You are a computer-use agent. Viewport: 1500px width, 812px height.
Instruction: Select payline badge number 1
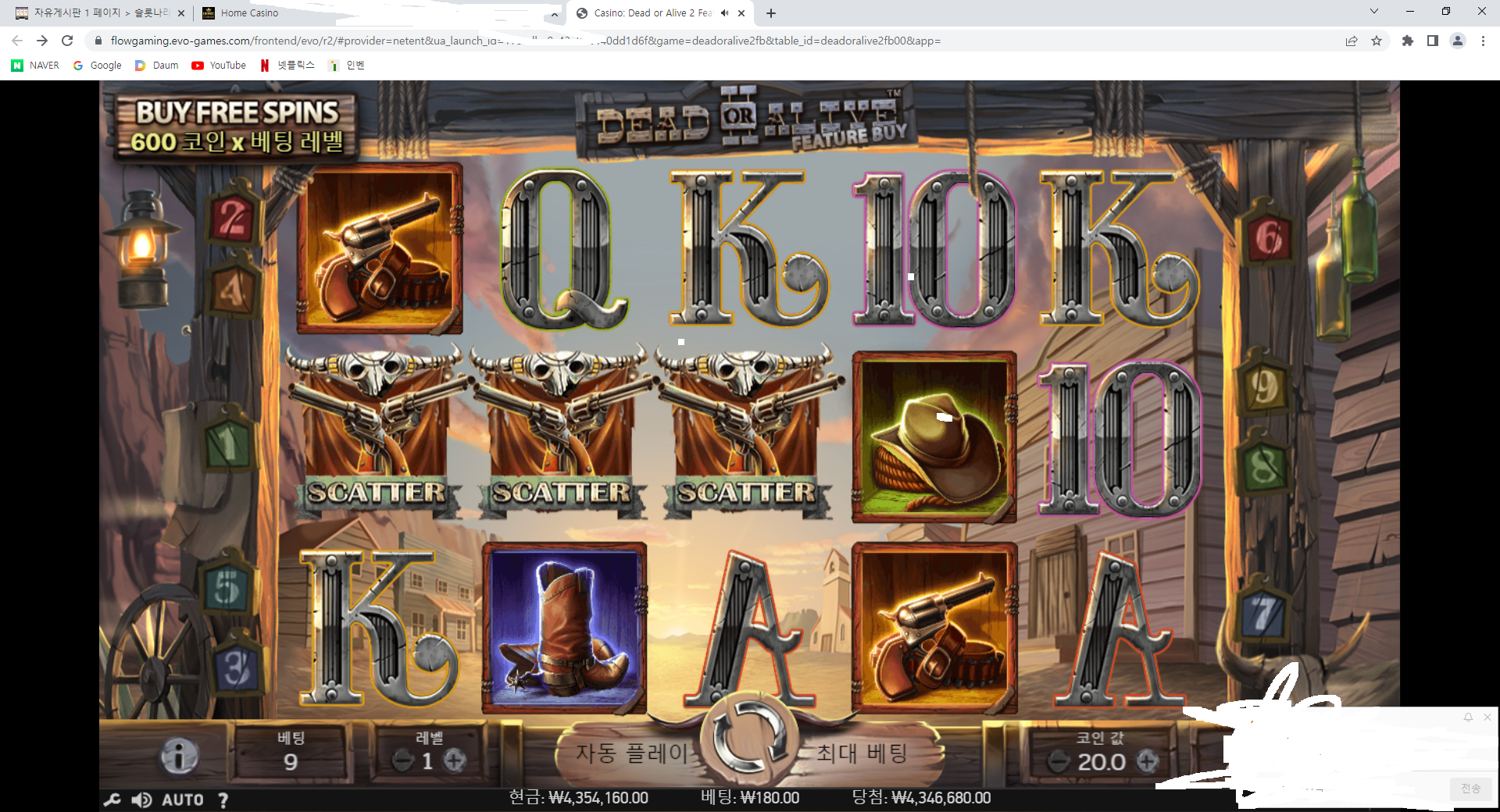(227, 443)
